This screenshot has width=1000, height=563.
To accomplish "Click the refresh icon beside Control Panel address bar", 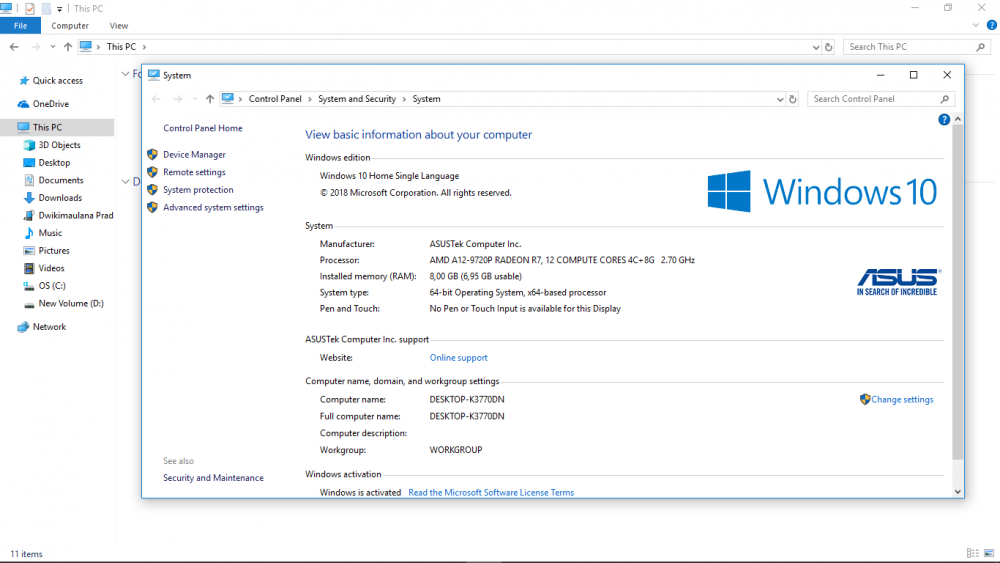I will pyautogui.click(x=793, y=99).
